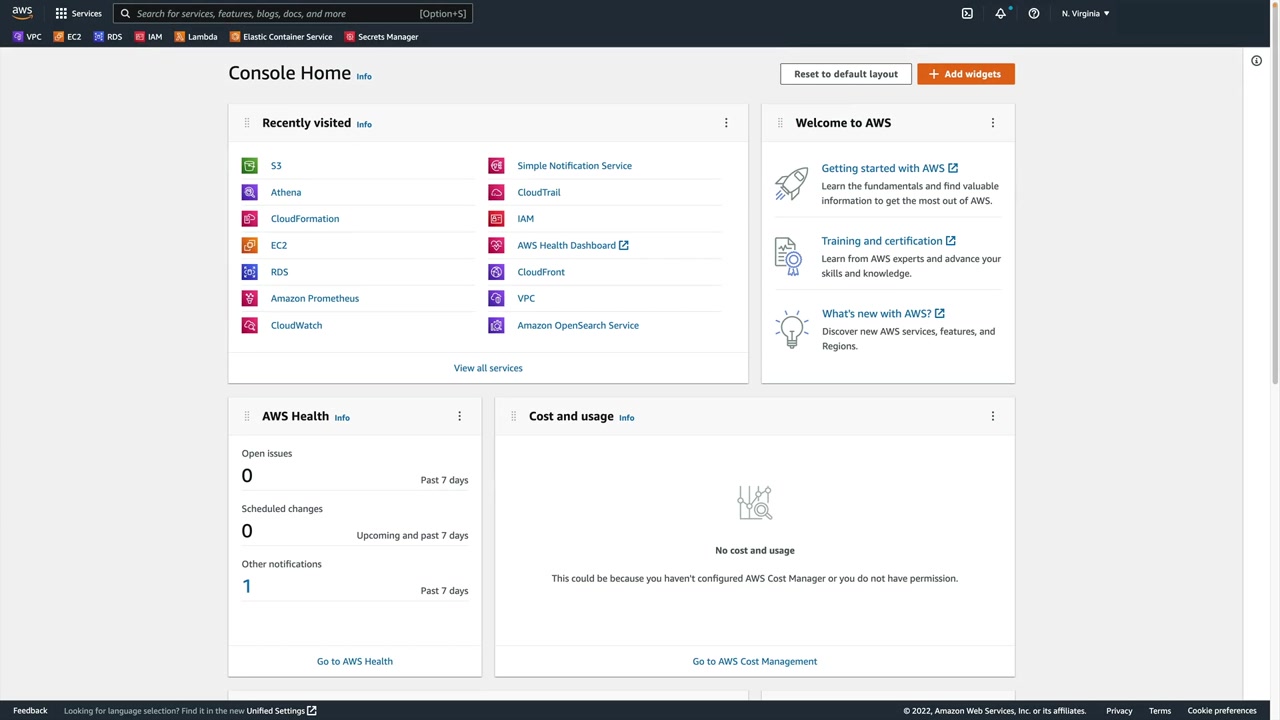Click Info link beside Console Home
Image resolution: width=1280 pixels, height=720 pixels.
pos(364,76)
